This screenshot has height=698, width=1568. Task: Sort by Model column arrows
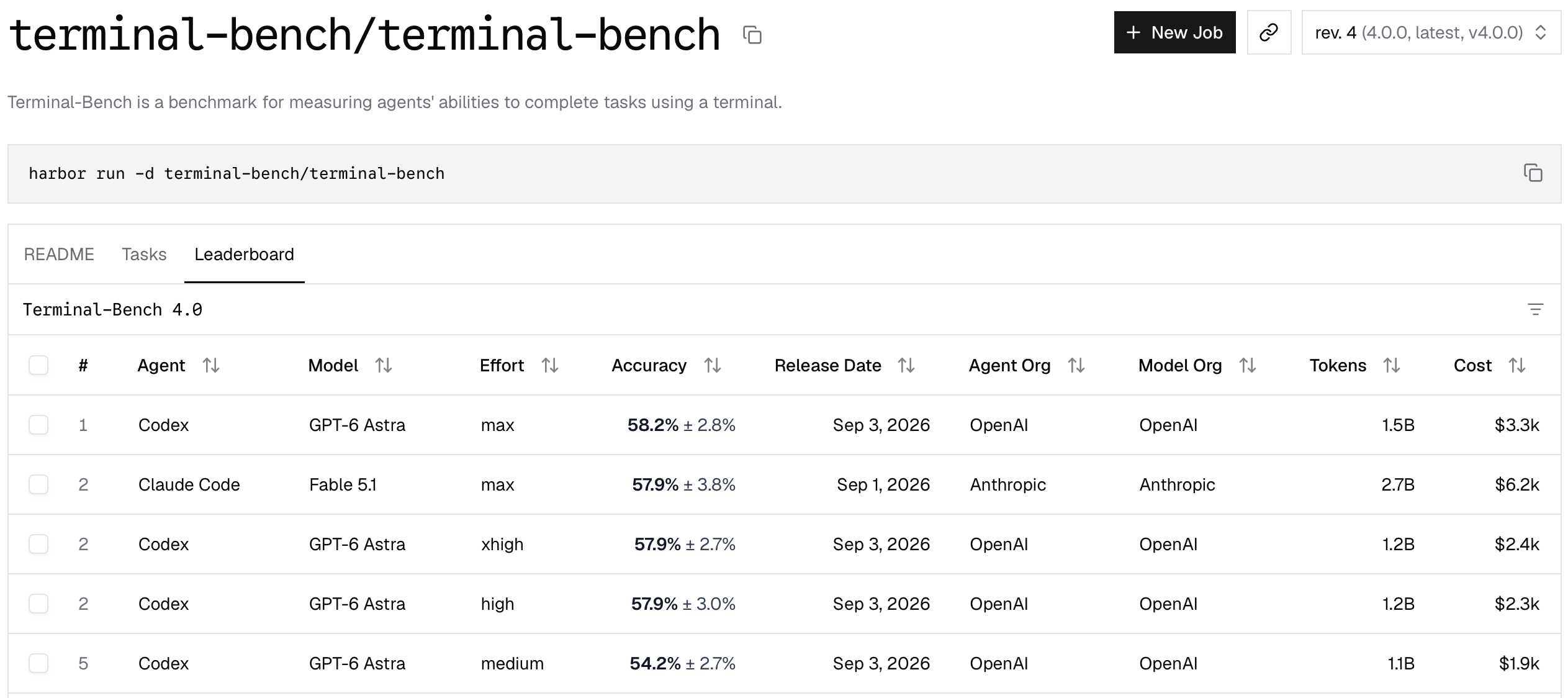(x=384, y=365)
